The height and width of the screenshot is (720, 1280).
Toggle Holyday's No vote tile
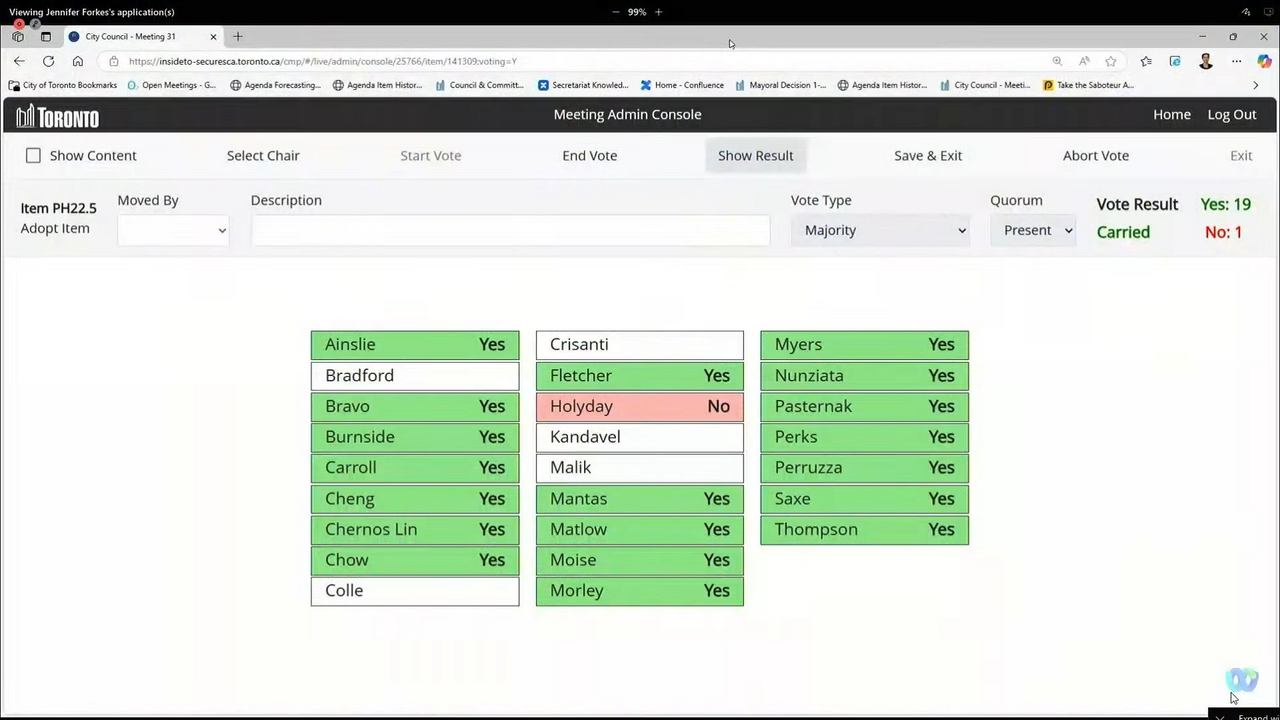(x=639, y=406)
